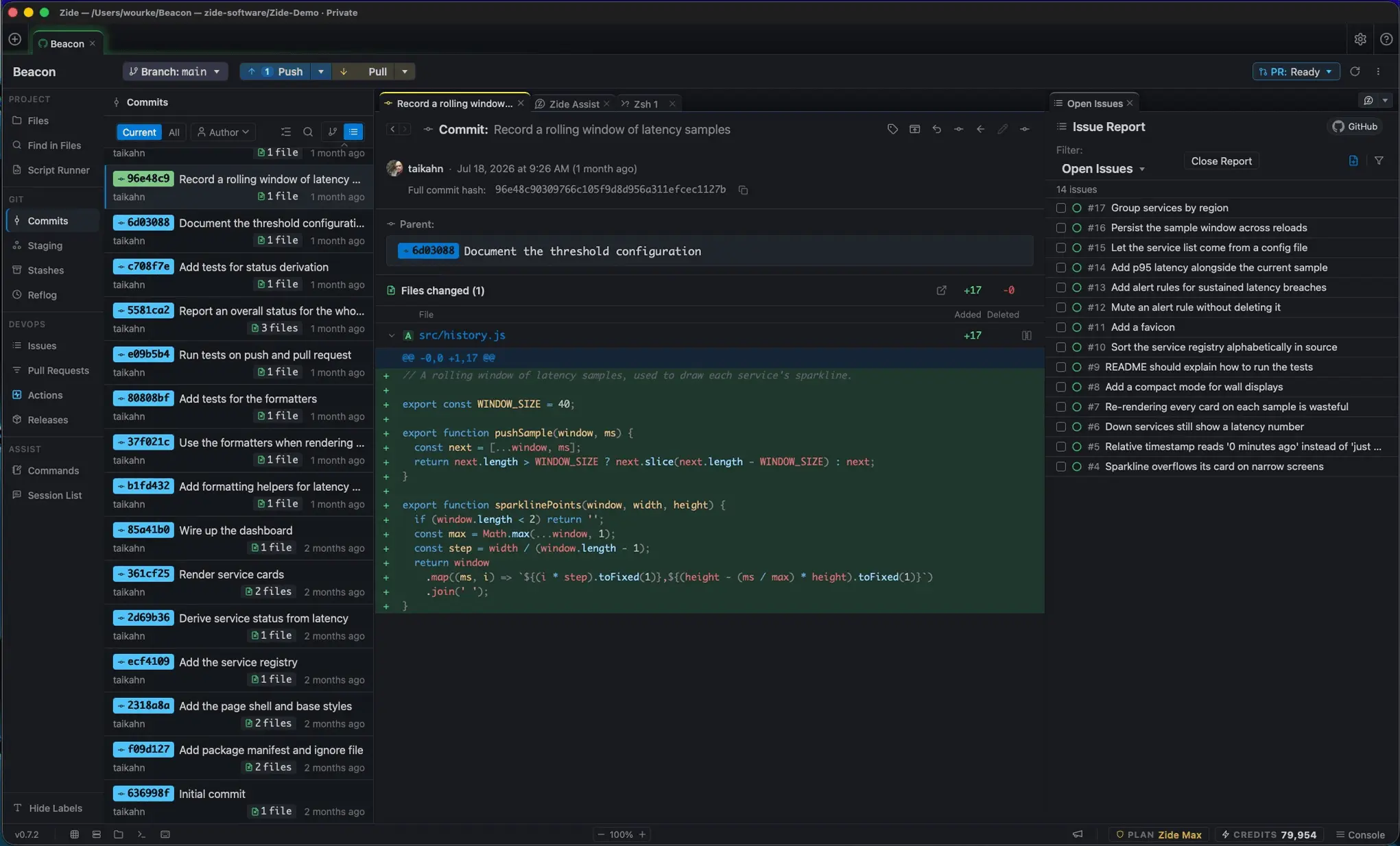The image size is (1400, 846).
Task: Zoom in with the plus button
Action: coord(642,834)
